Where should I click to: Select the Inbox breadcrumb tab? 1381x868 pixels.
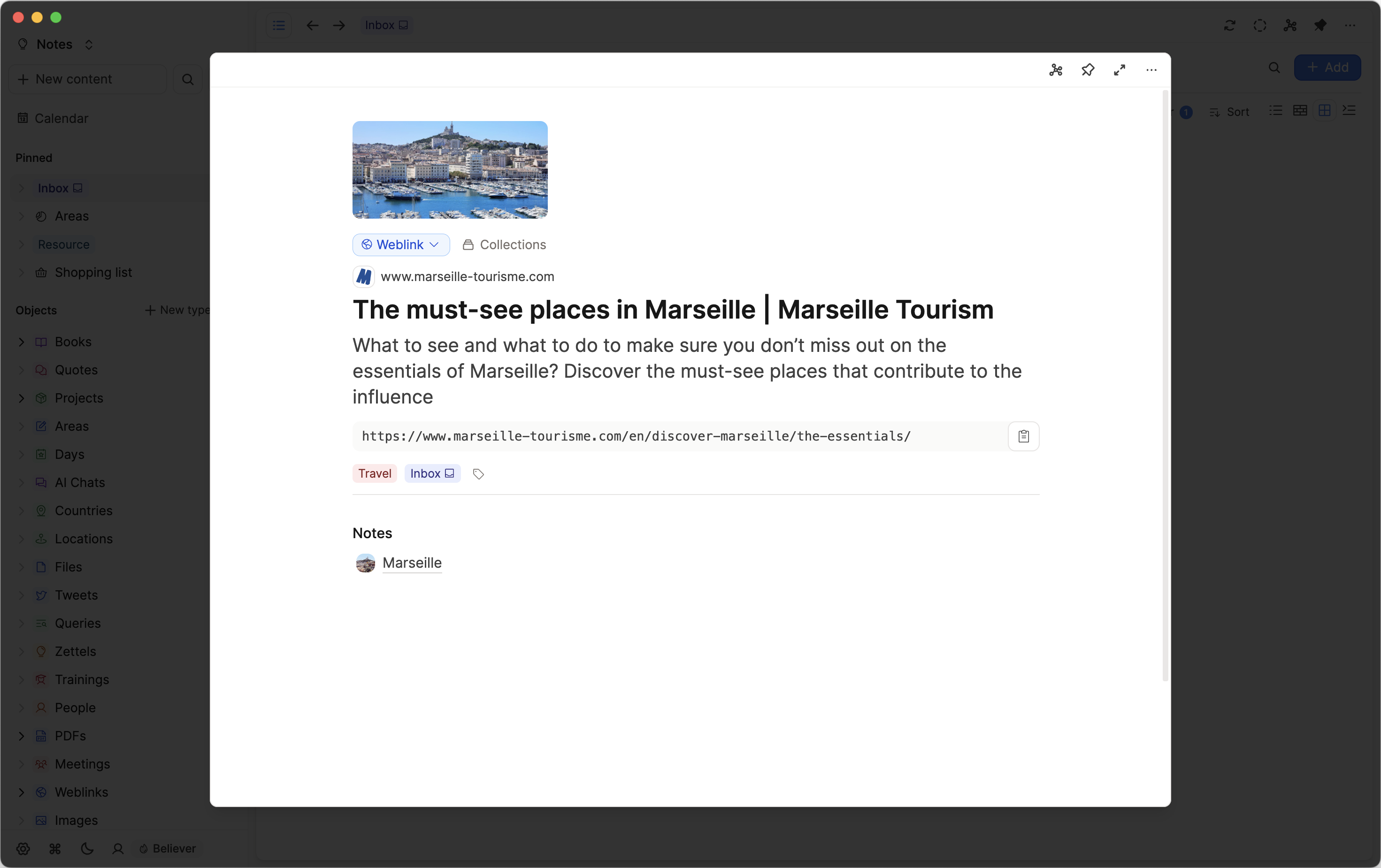pyautogui.click(x=386, y=25)
